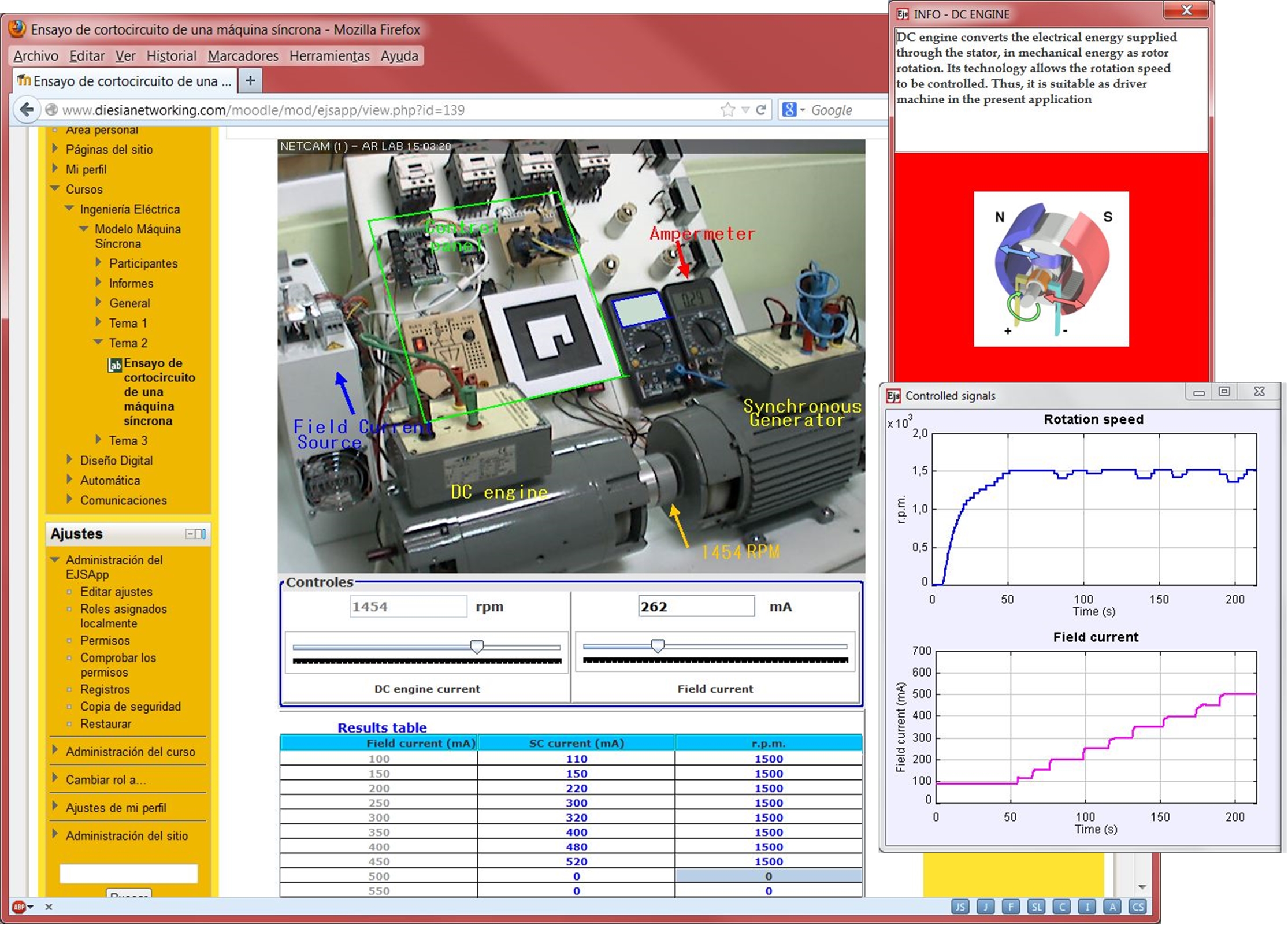Toggle the Ajustes block dock icon
Image resolution: width=1288 pixels, height=925 pixels.
pyautogui.click(x=201, y=534)
